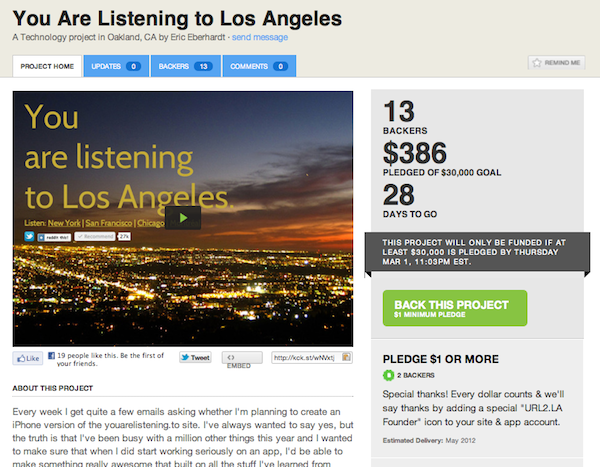Viewport: 600px width, 467px height.
Task: Click the copy icon beside short URL
Action: coord(347,356)
